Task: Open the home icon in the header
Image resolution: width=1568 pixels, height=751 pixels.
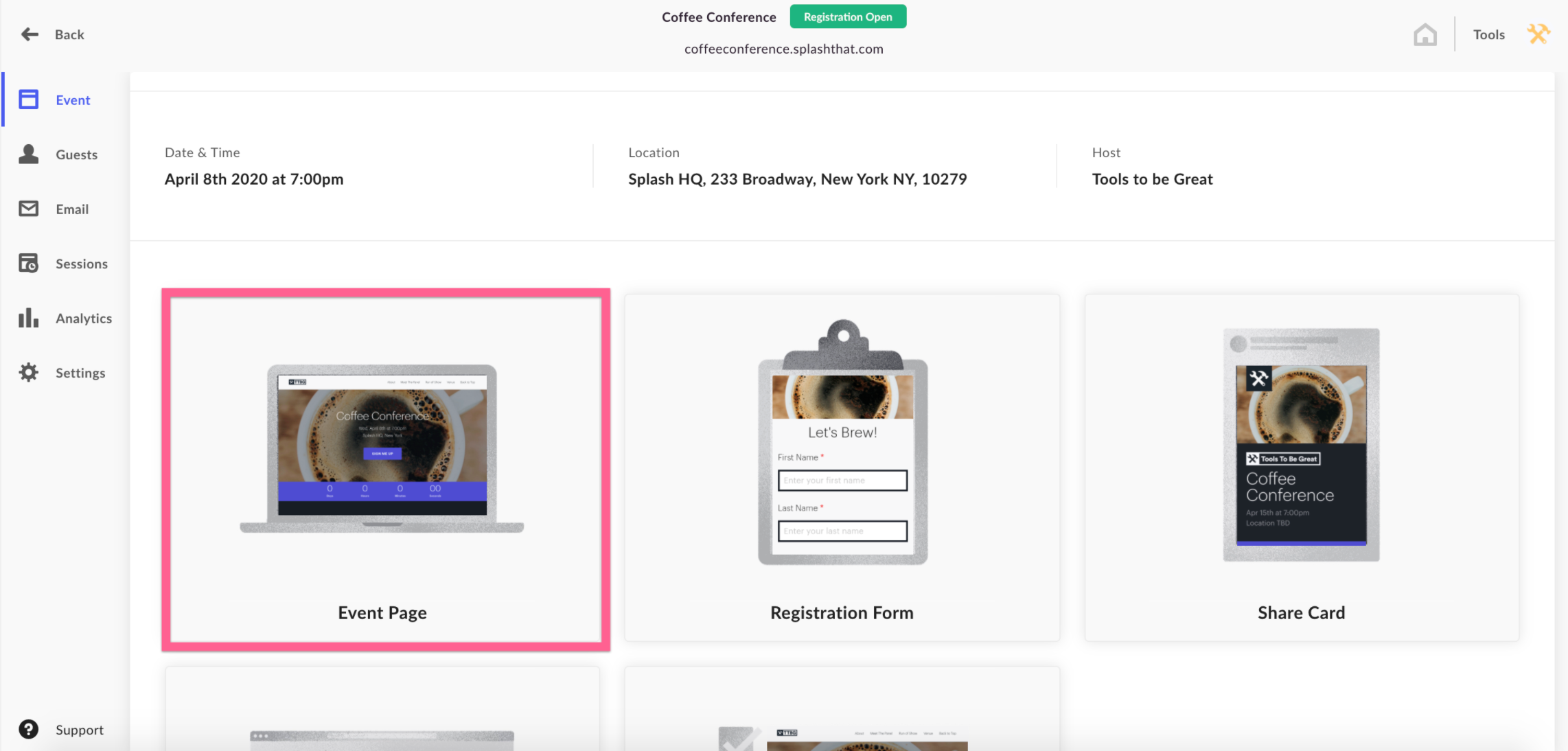Action: point(1425,34)
